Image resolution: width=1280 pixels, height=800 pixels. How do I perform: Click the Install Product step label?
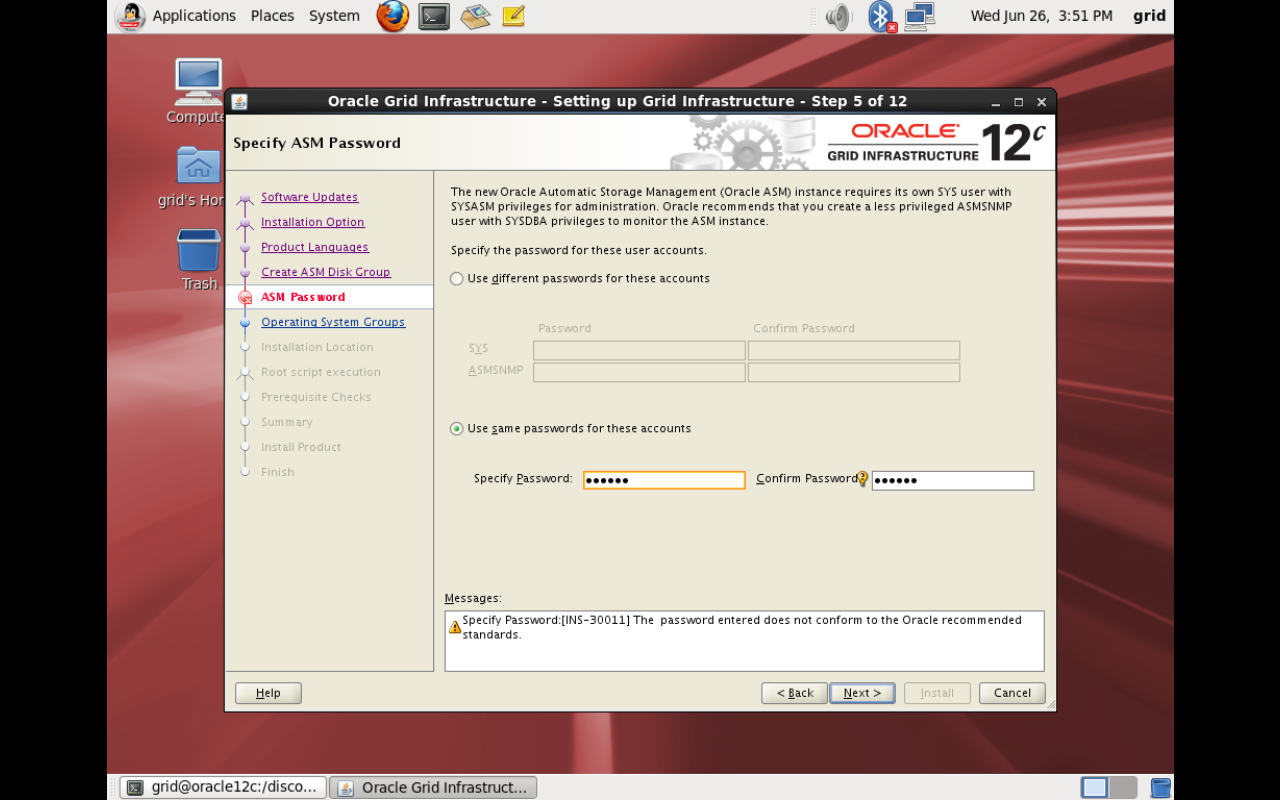(301, 447)
